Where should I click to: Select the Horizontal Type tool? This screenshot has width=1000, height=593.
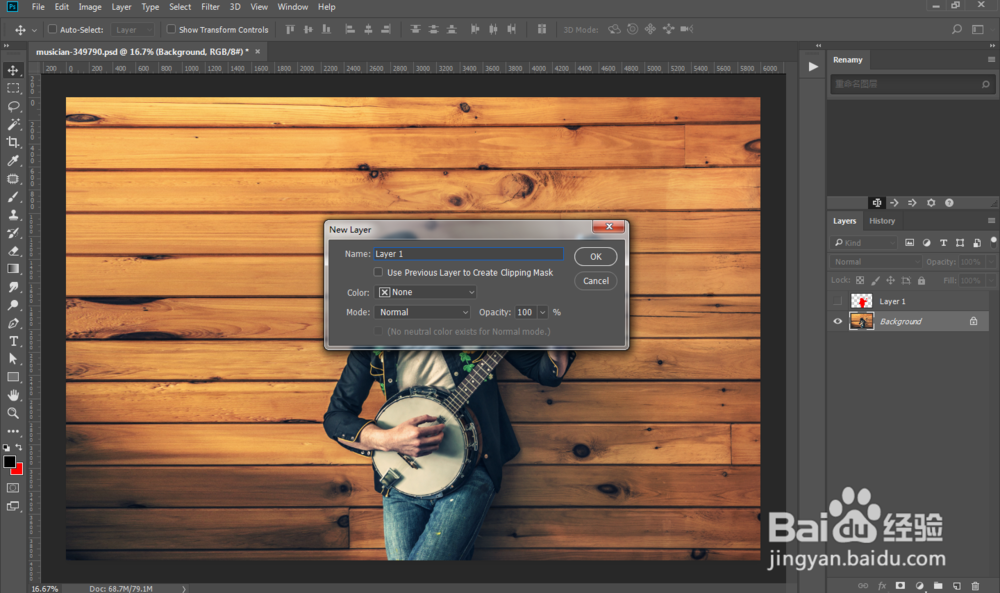(x=13, y=341)
